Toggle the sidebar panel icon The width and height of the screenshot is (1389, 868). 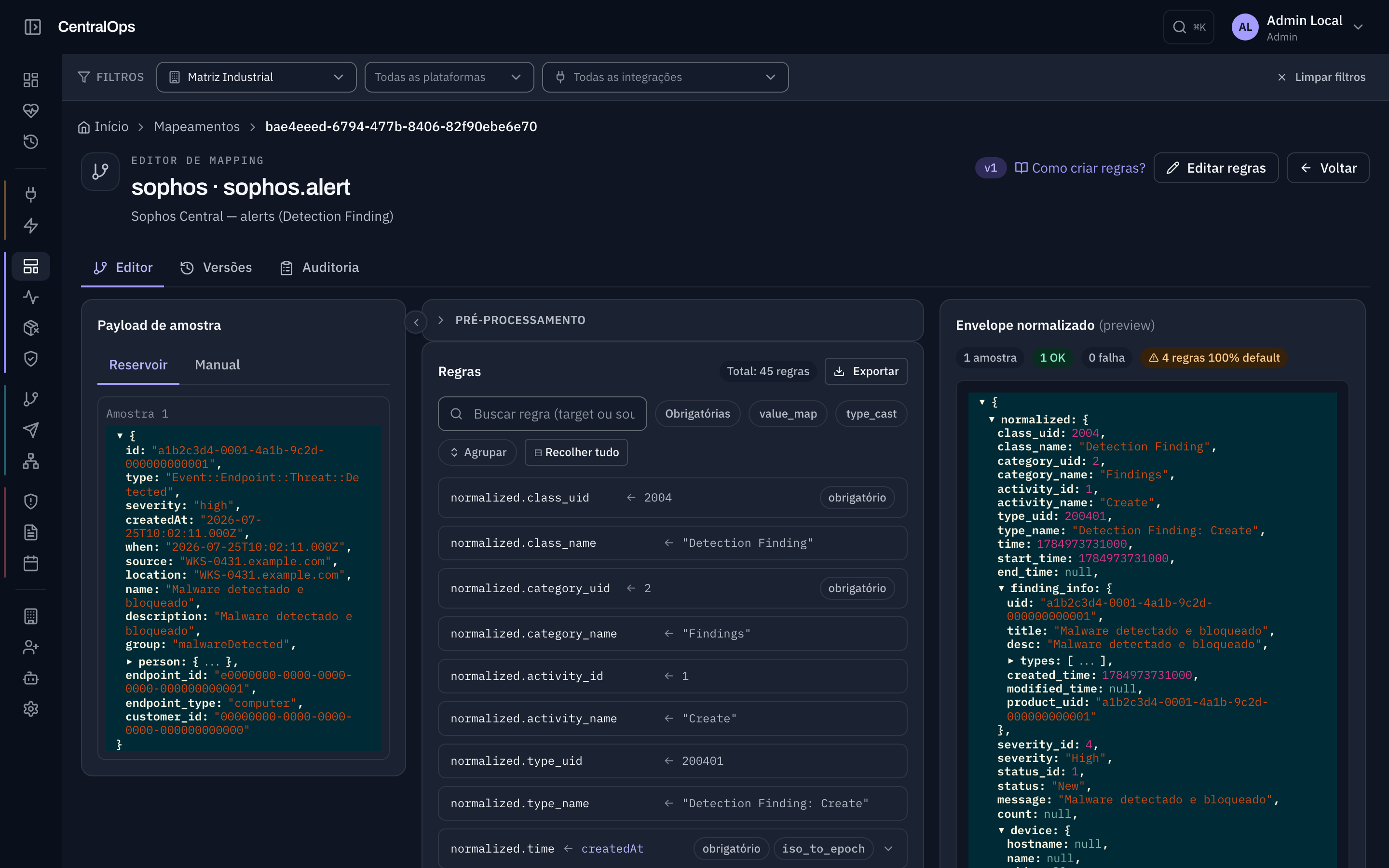click(x=33, y=27)
